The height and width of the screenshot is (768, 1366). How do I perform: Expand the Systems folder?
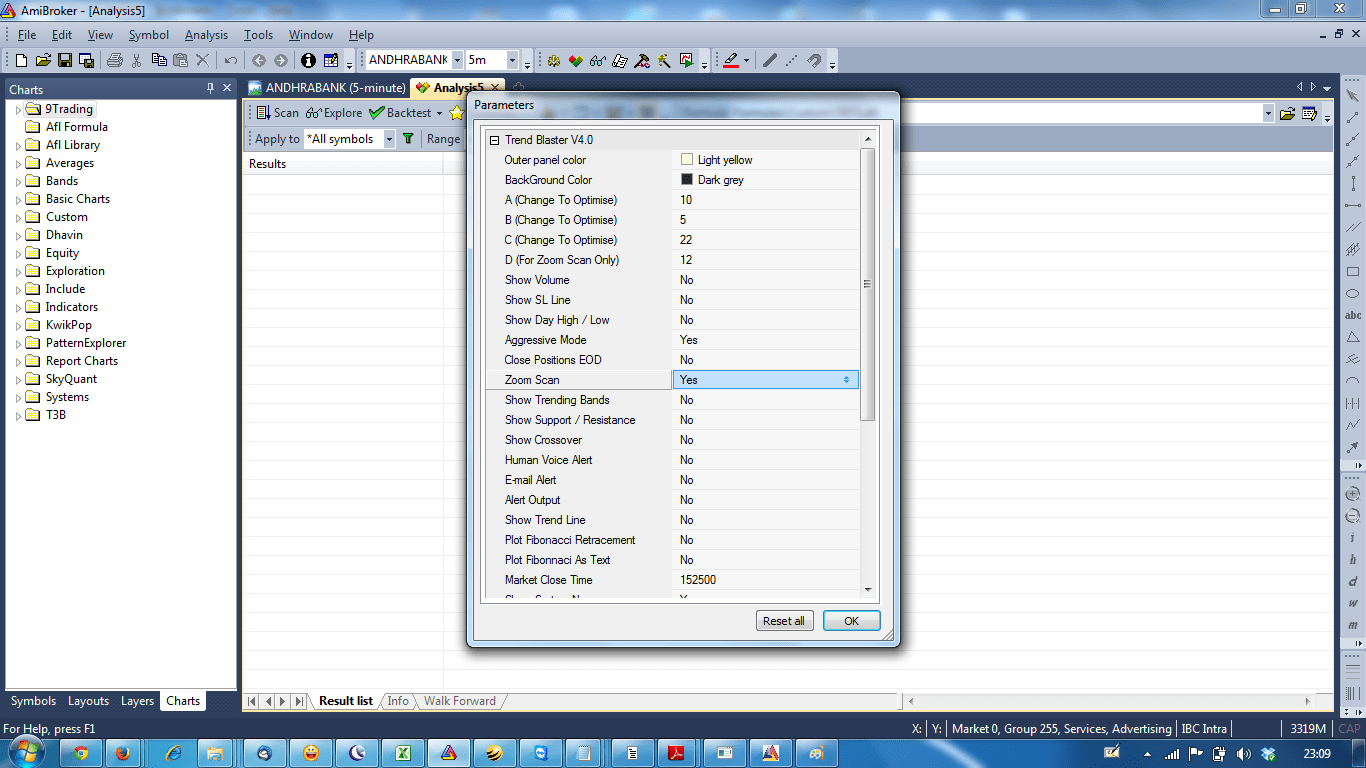click(x=18, y=397)
